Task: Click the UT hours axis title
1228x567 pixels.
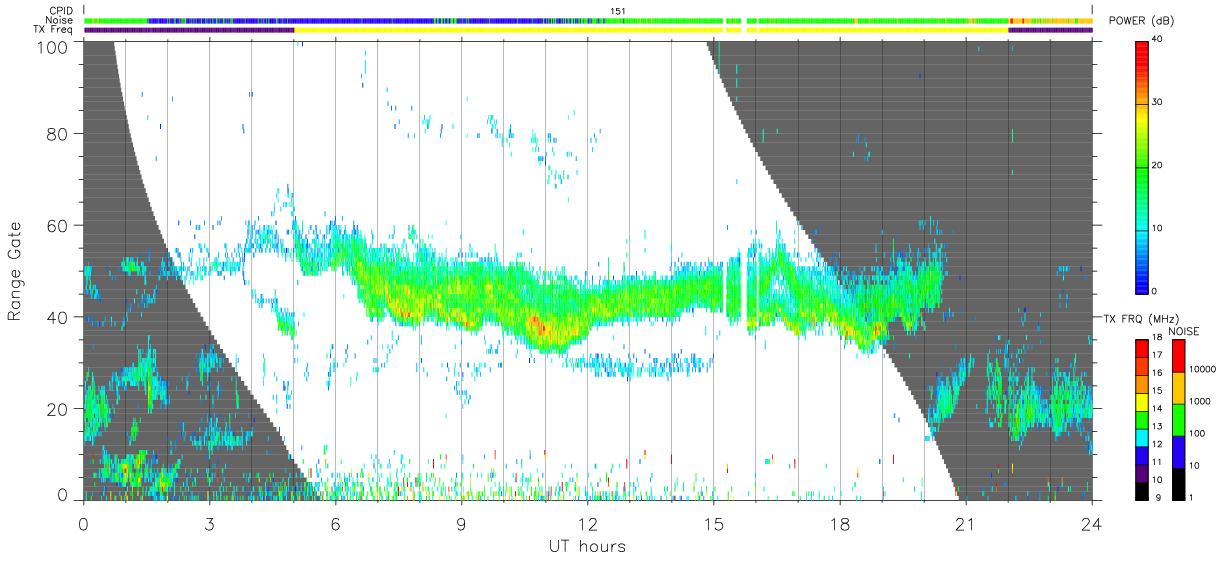Action: pyautogui.click(x=587, y=547)
